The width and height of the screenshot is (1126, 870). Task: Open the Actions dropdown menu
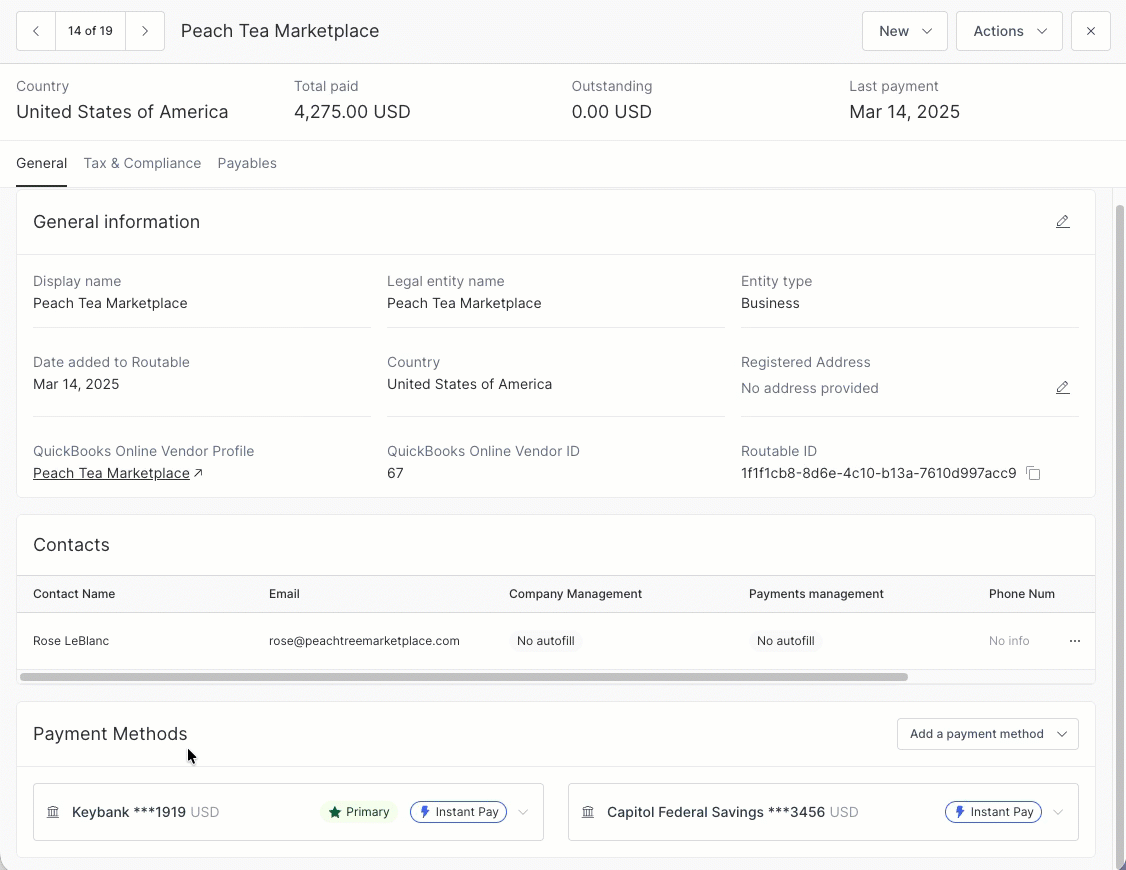tap(1009, 31)
